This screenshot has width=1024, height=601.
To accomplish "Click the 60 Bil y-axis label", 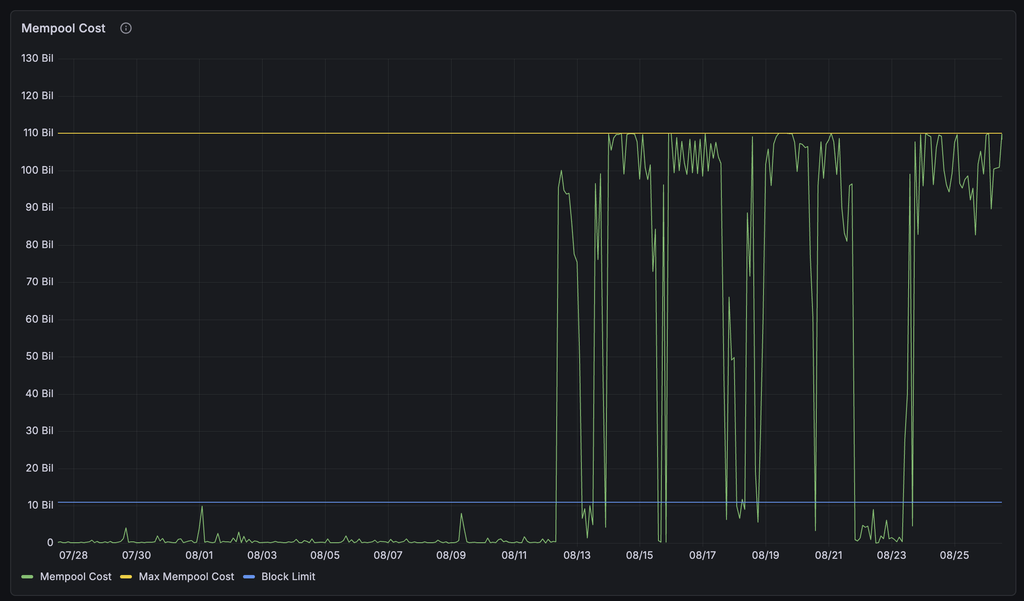I will point(39,319).
